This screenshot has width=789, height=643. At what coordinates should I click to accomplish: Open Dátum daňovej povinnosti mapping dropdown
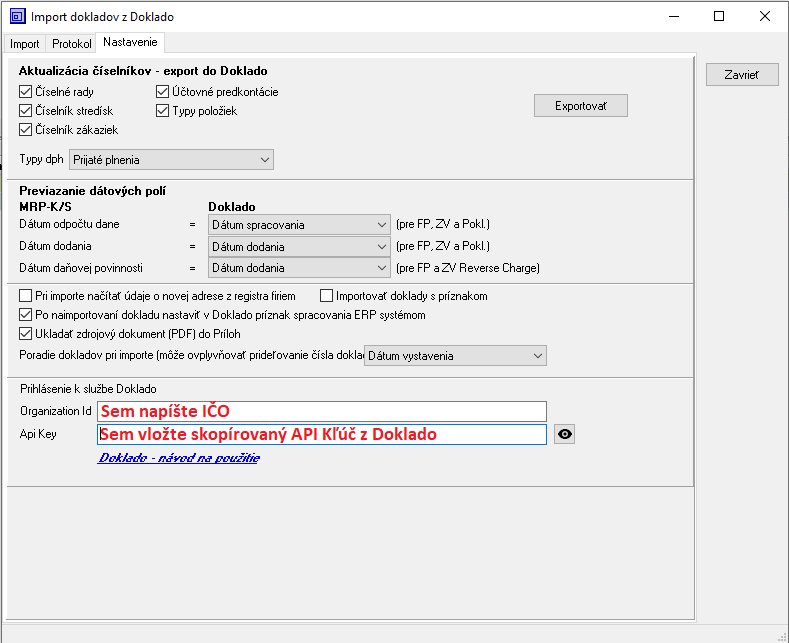[299, 268]
